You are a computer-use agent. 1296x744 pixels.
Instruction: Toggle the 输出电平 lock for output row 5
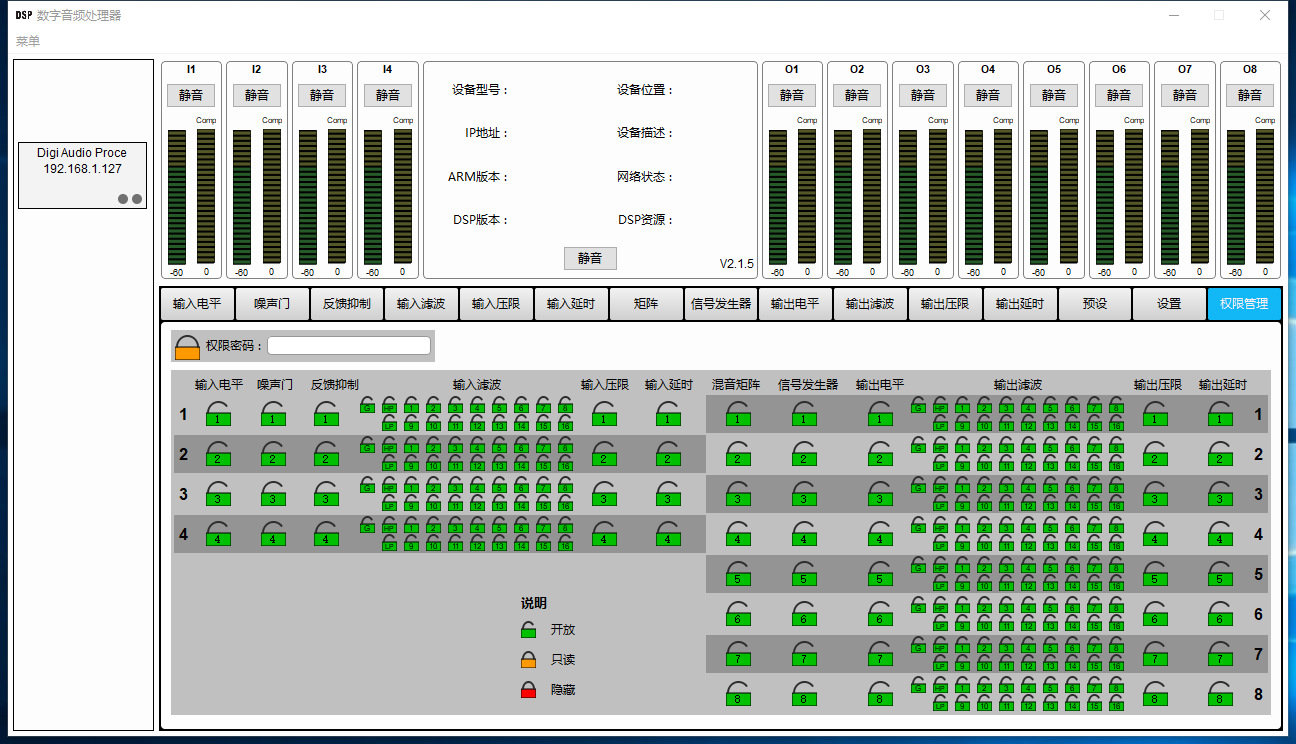click(x=880, y=574)
